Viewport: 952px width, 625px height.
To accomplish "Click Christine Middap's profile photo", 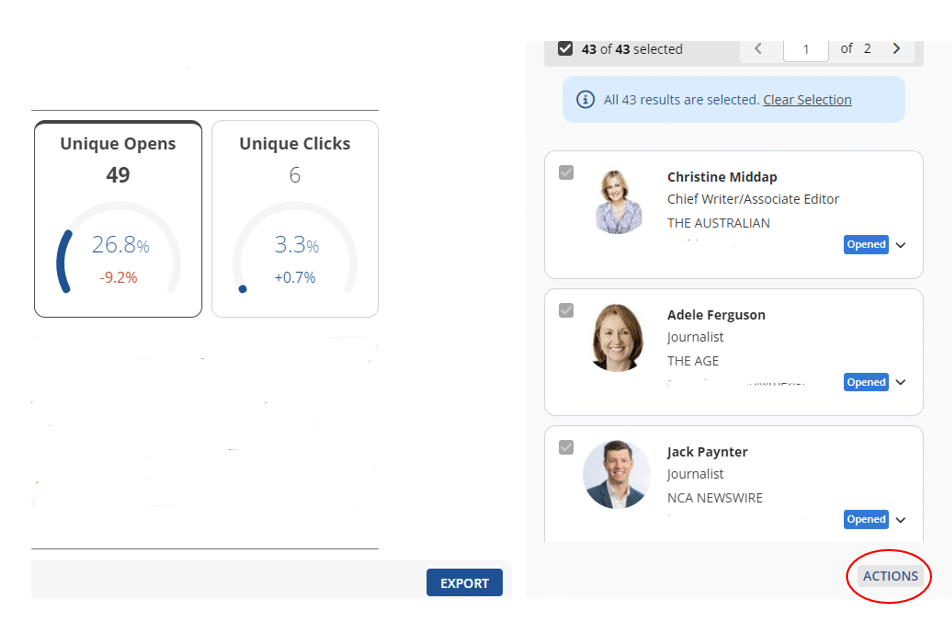I will click(617, 201).
